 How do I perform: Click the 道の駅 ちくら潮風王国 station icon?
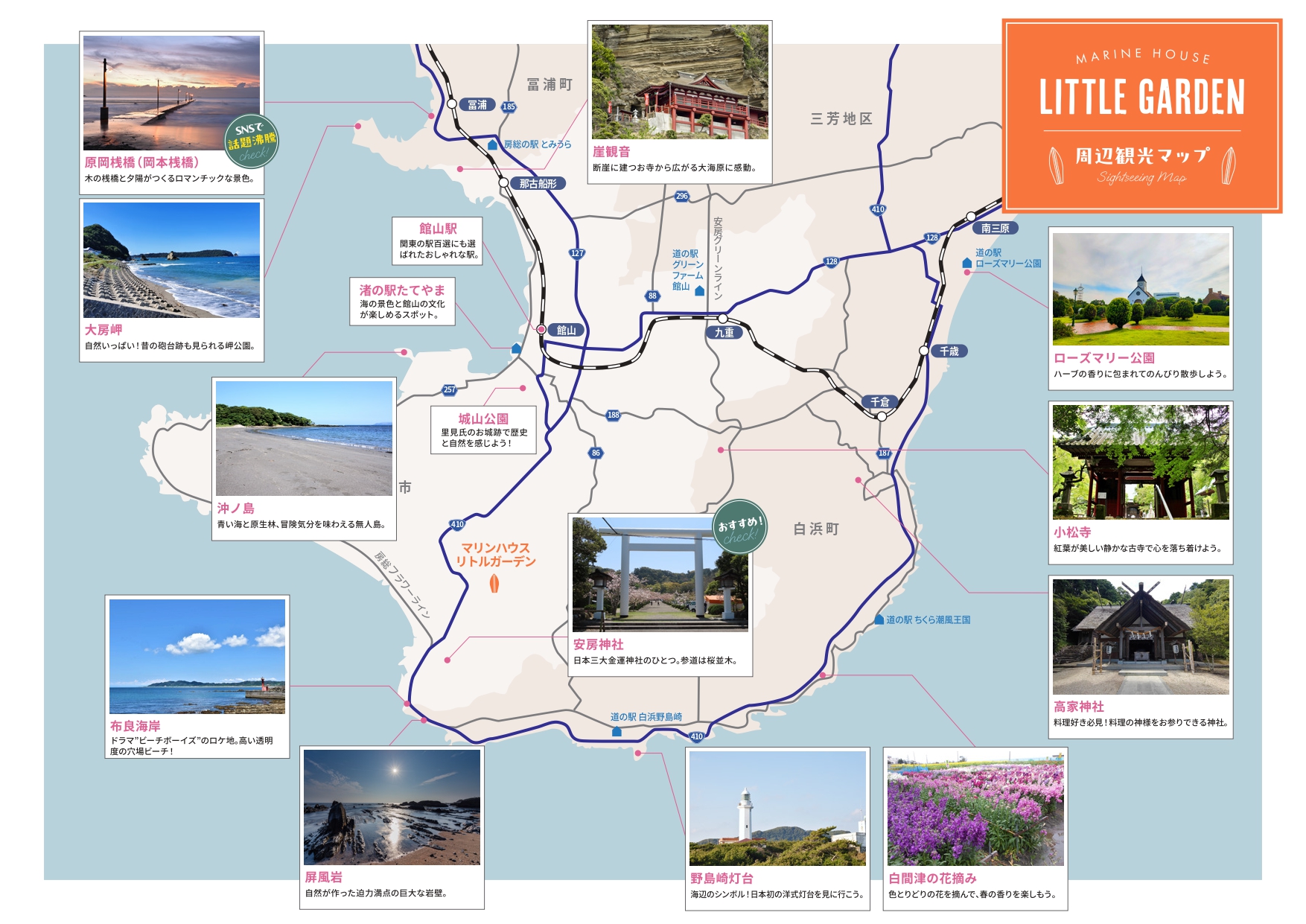[879, 619]
